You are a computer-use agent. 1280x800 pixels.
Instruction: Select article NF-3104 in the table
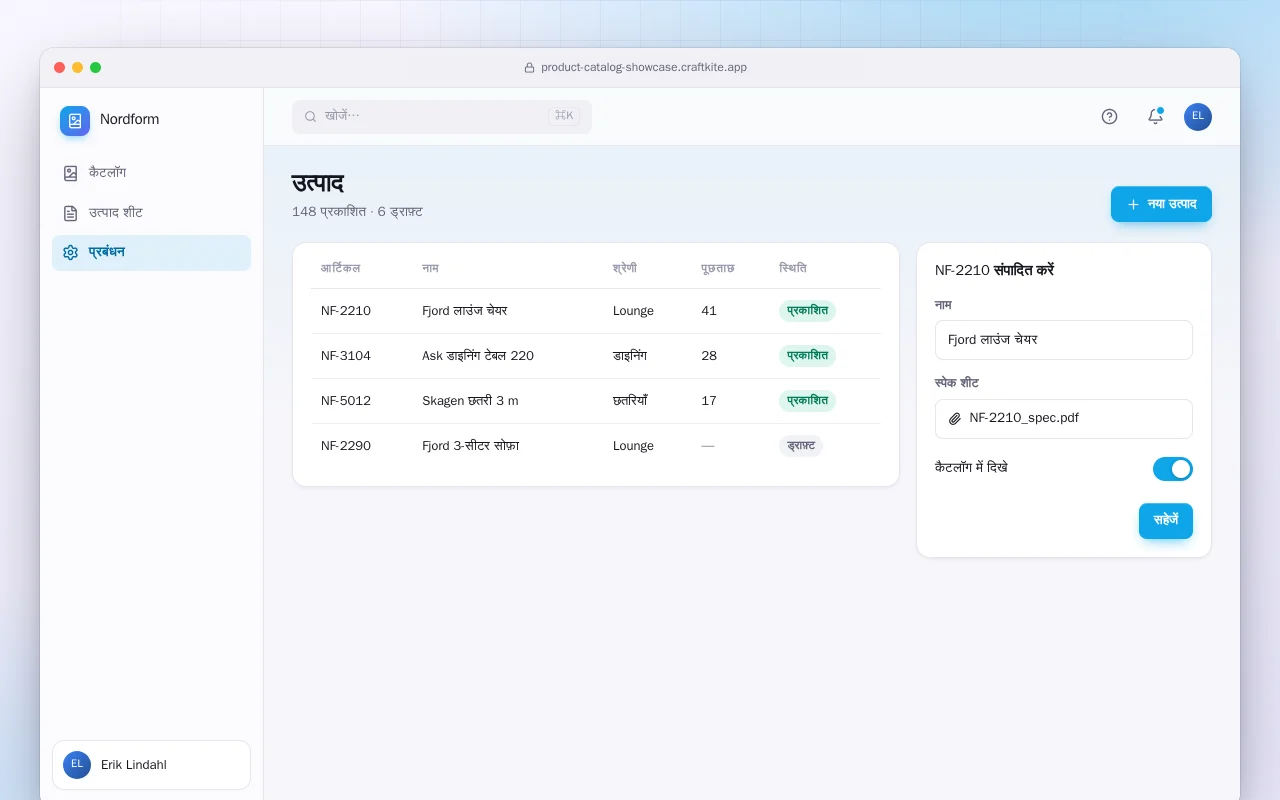pyautogui.click(x=346, y=356)
